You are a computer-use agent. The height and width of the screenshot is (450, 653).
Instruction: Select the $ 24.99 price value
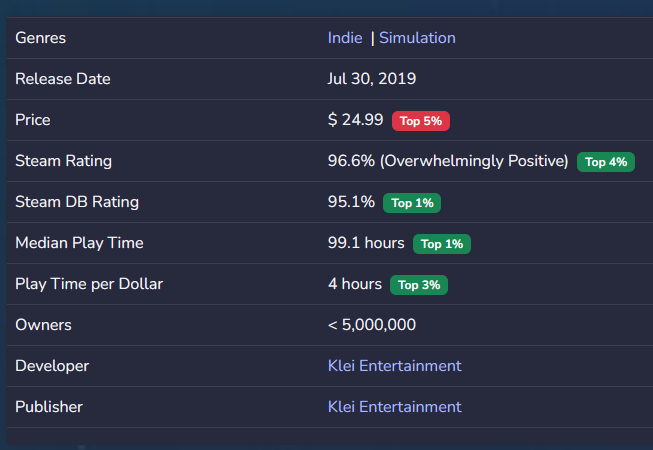(355, 120)
